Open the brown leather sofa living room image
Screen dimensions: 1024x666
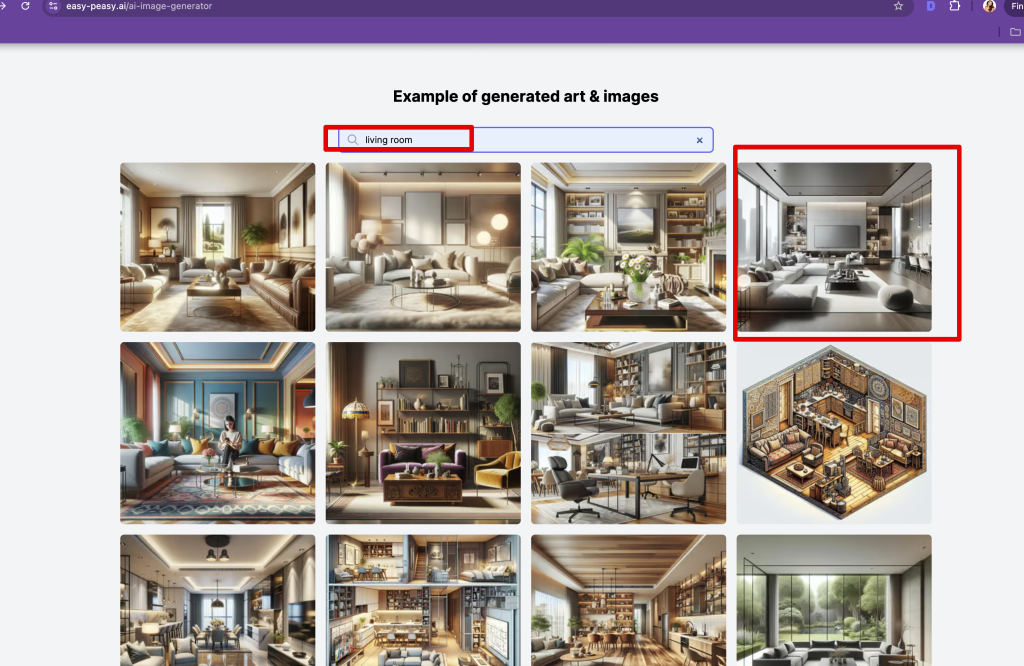[x=217, y=247]
